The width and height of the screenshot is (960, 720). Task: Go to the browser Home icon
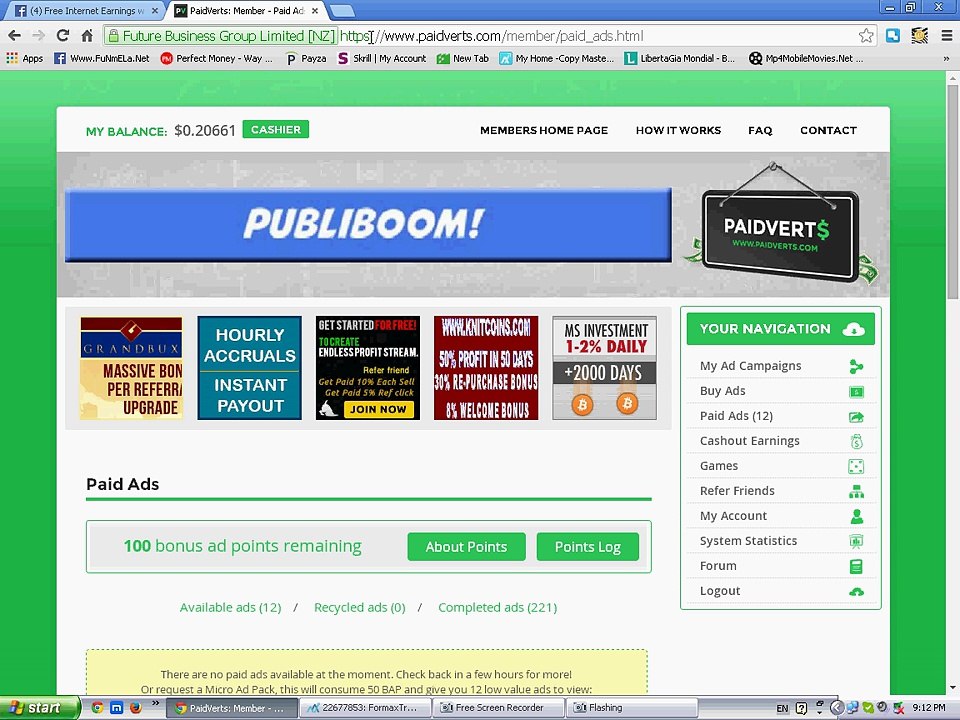point(87,36)
